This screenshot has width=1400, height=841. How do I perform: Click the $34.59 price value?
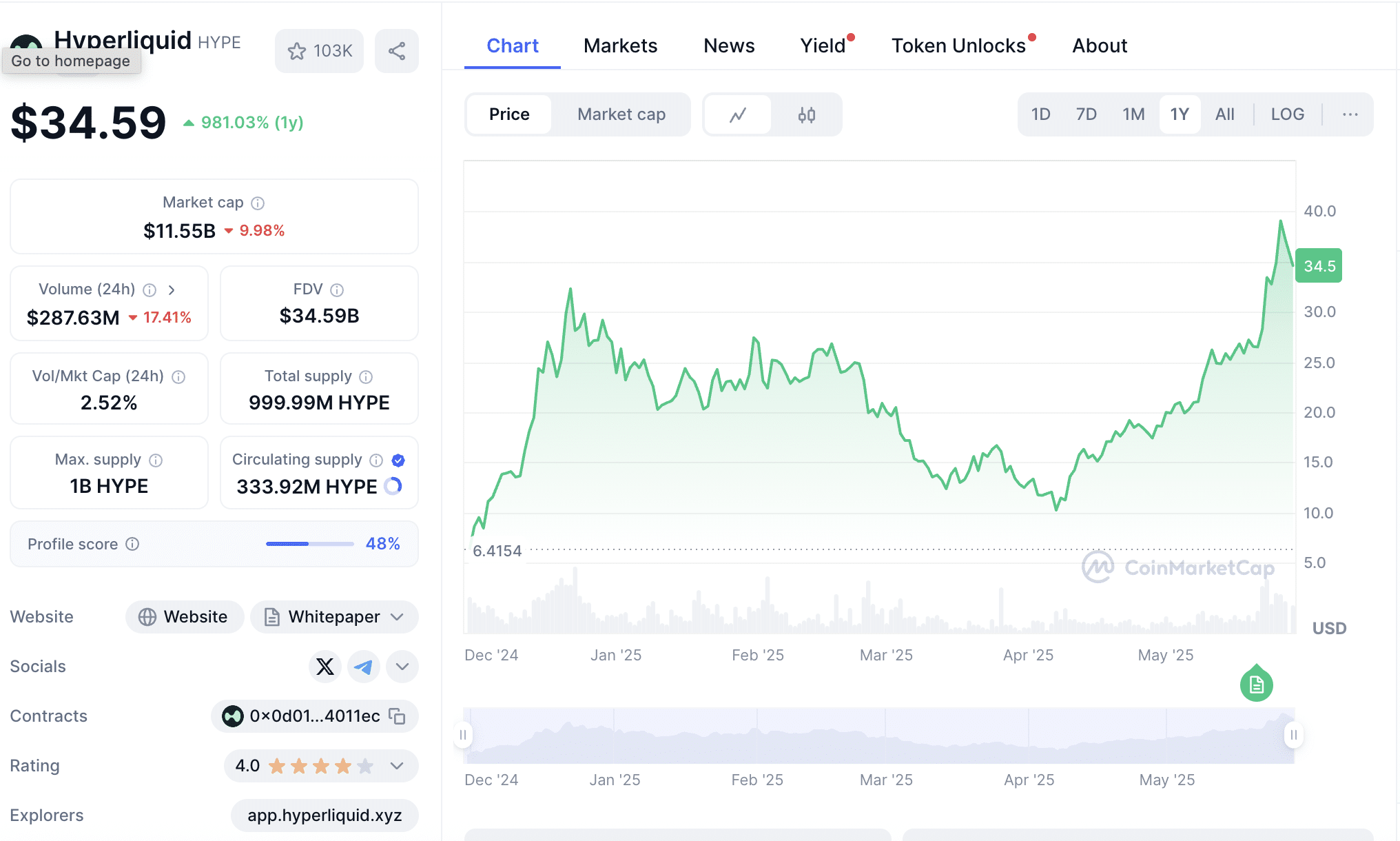[x=88, y=123]
